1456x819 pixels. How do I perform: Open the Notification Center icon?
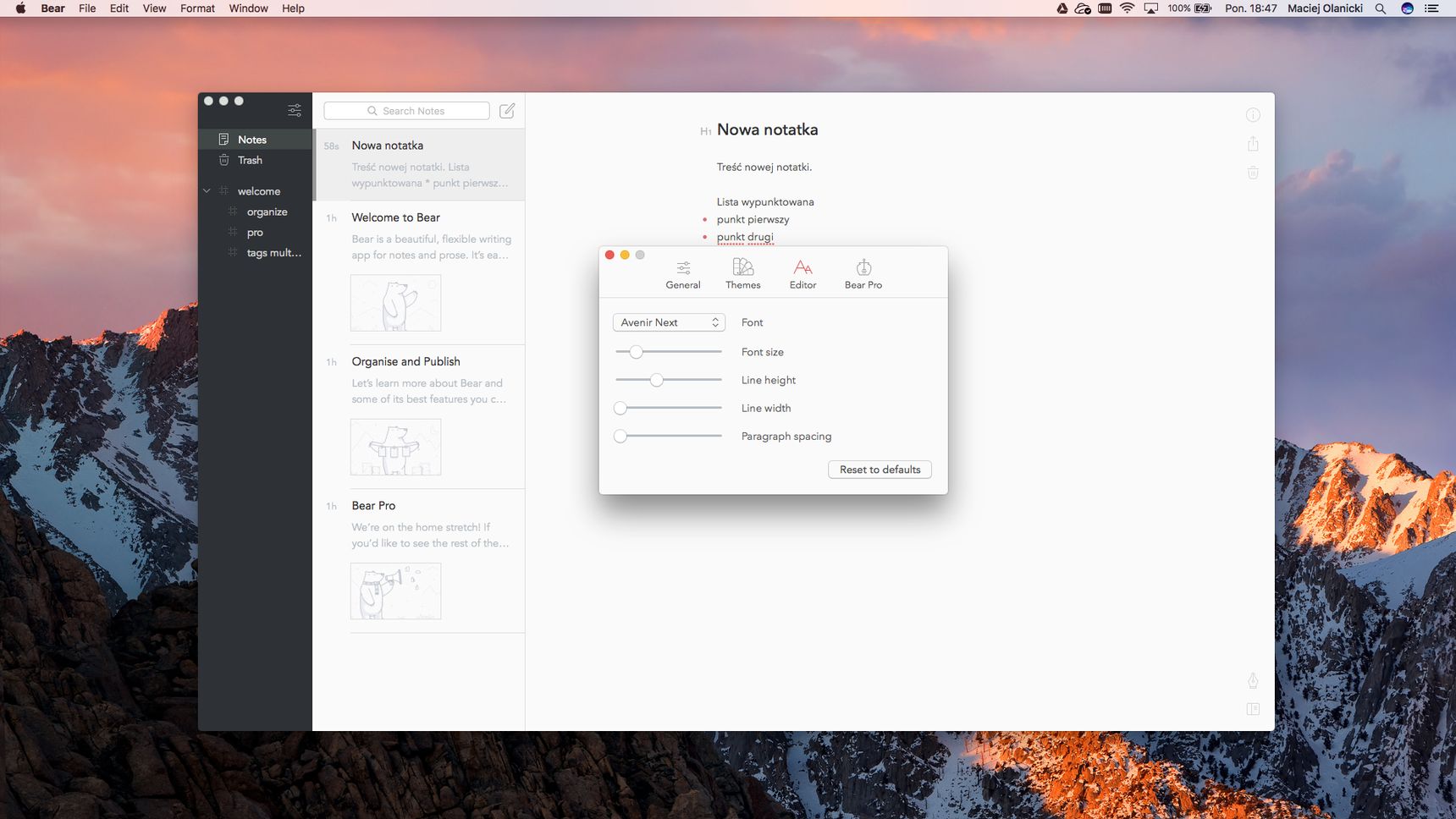pos(1432,8)
